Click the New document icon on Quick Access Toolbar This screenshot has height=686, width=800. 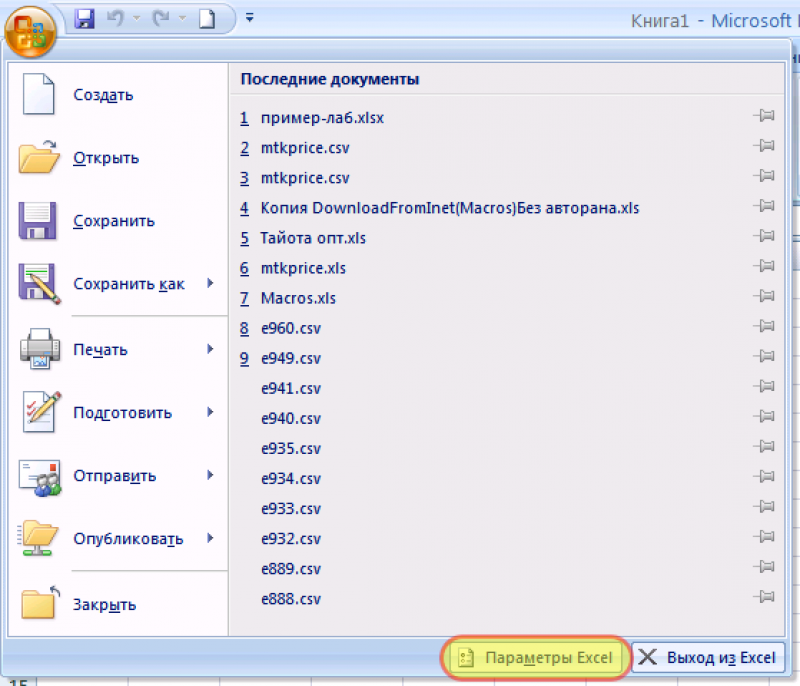207,18
